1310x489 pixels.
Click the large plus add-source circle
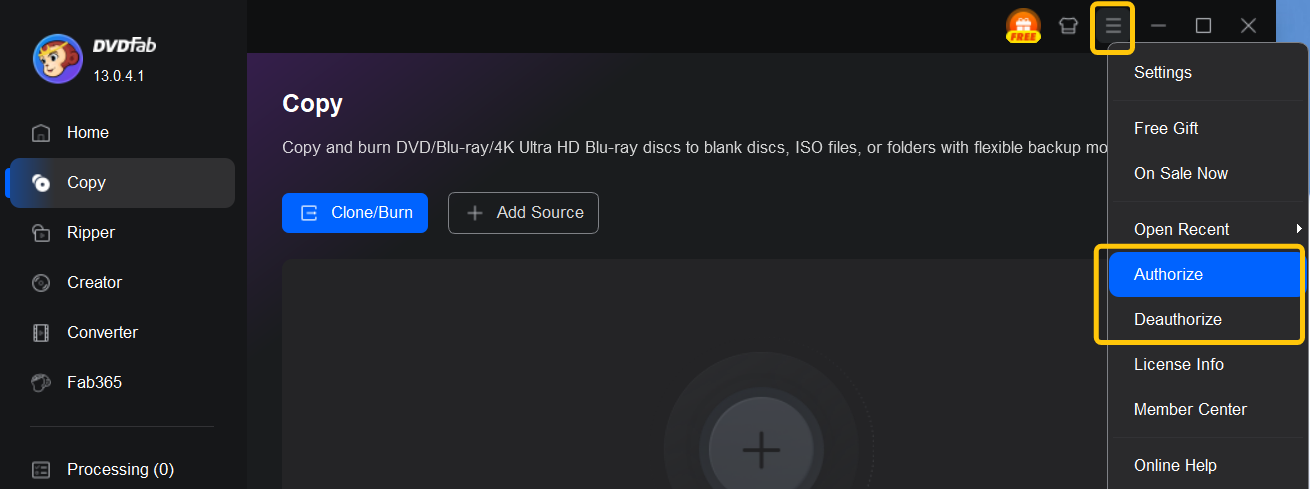(761, 449)
